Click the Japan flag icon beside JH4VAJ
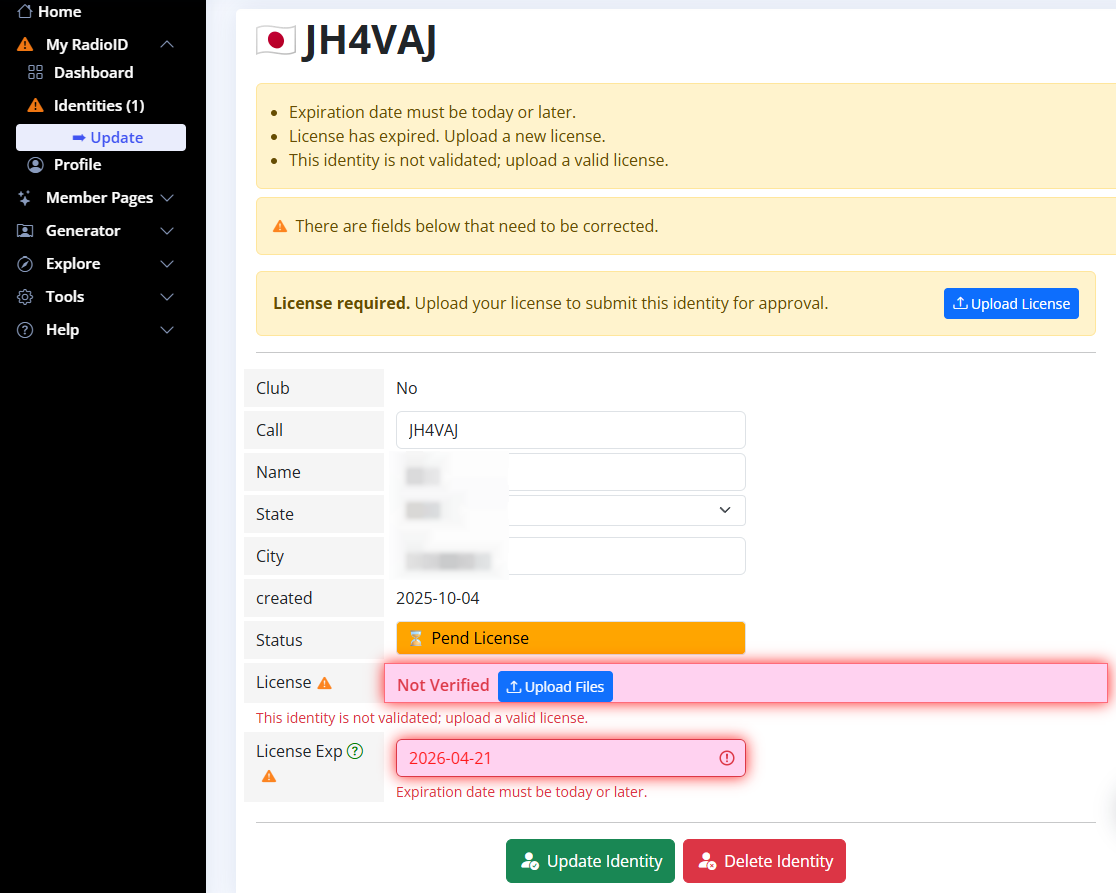Viewport: 1116px width, 893px height. point(276,41)
